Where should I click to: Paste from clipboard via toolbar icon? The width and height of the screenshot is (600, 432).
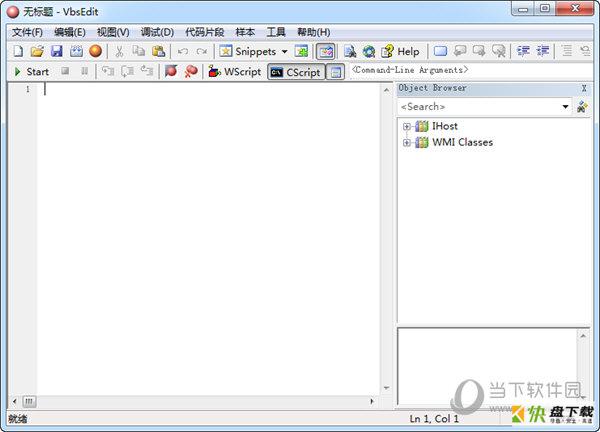click(x=158, y=51)
